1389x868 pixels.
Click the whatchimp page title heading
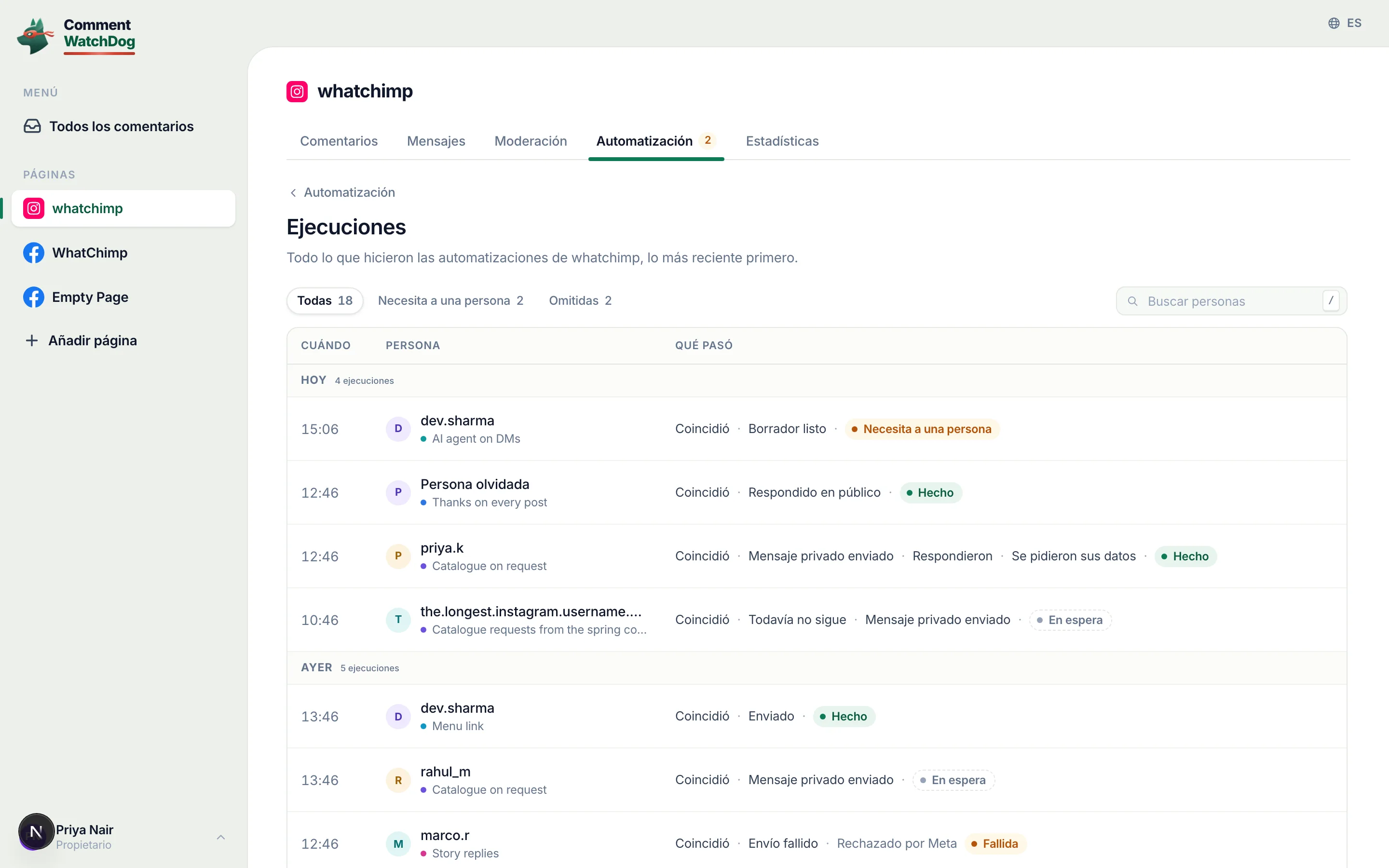coord(365,91)
